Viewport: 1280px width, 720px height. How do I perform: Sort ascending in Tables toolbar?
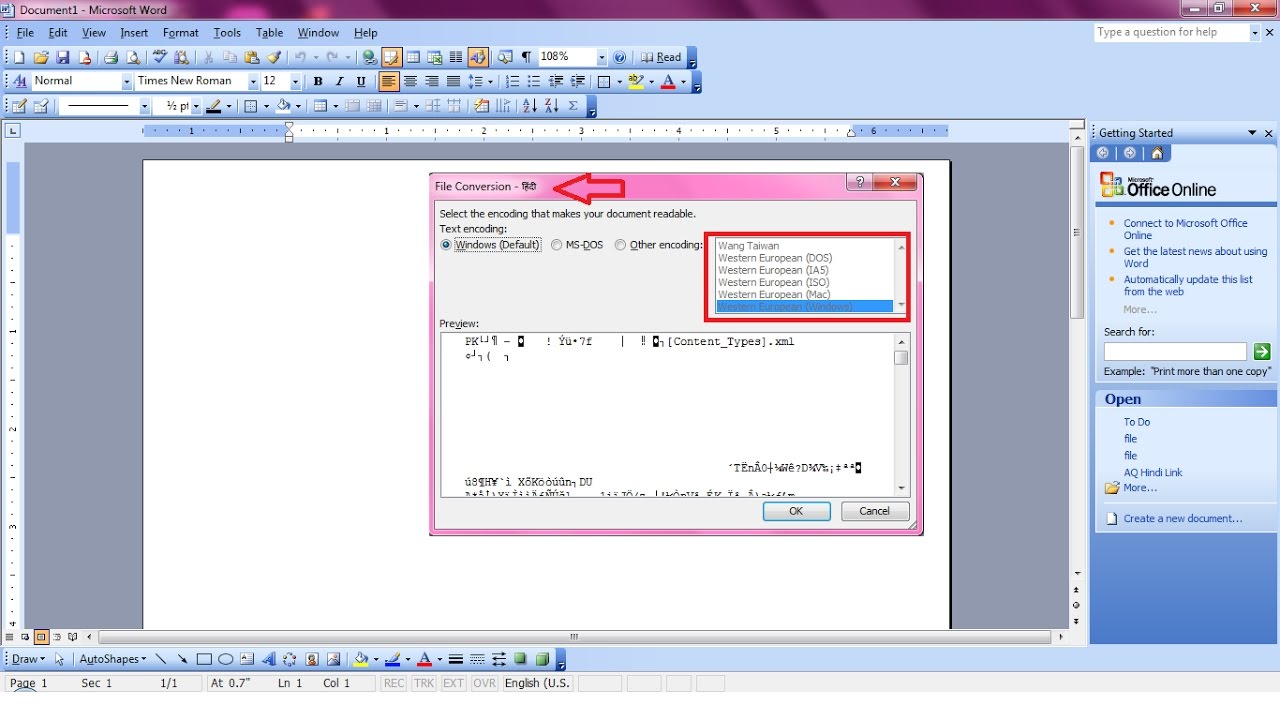(529, 106)
